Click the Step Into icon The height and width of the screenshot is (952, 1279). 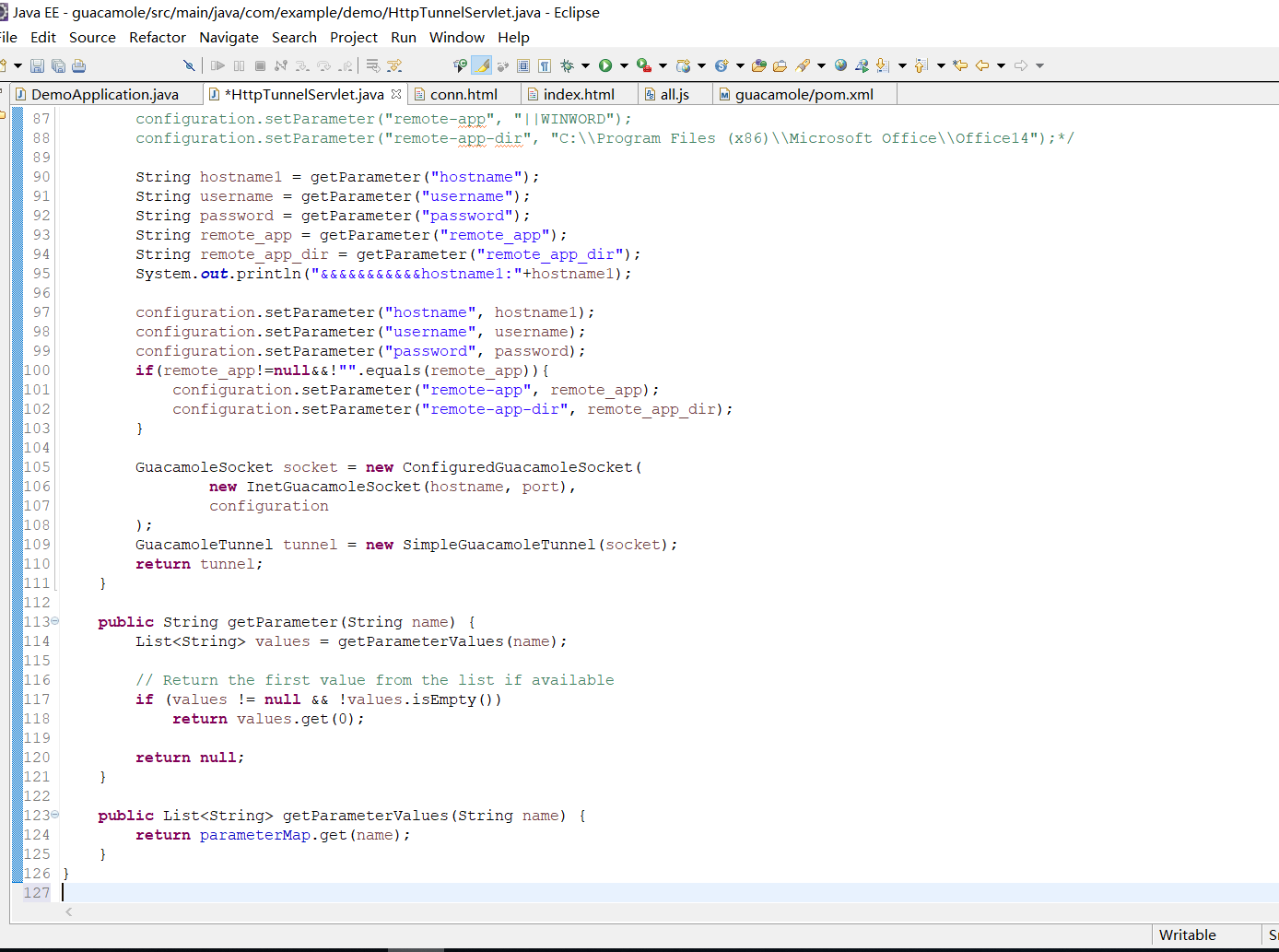point(302,65)
